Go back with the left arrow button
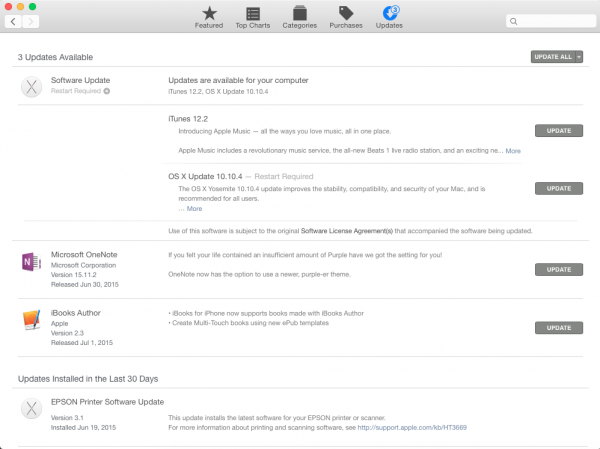This screenshot has height=449, width=600. tap(13, 21)
